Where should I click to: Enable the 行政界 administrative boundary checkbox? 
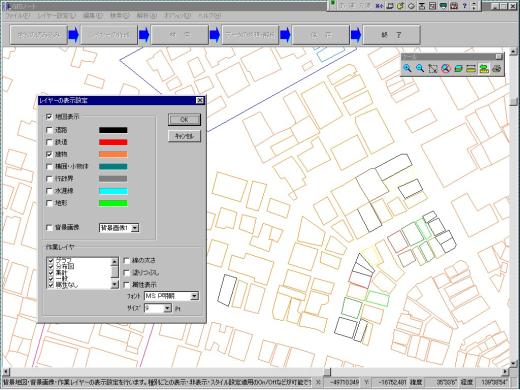pyautogui.click(x=49, y=179)
